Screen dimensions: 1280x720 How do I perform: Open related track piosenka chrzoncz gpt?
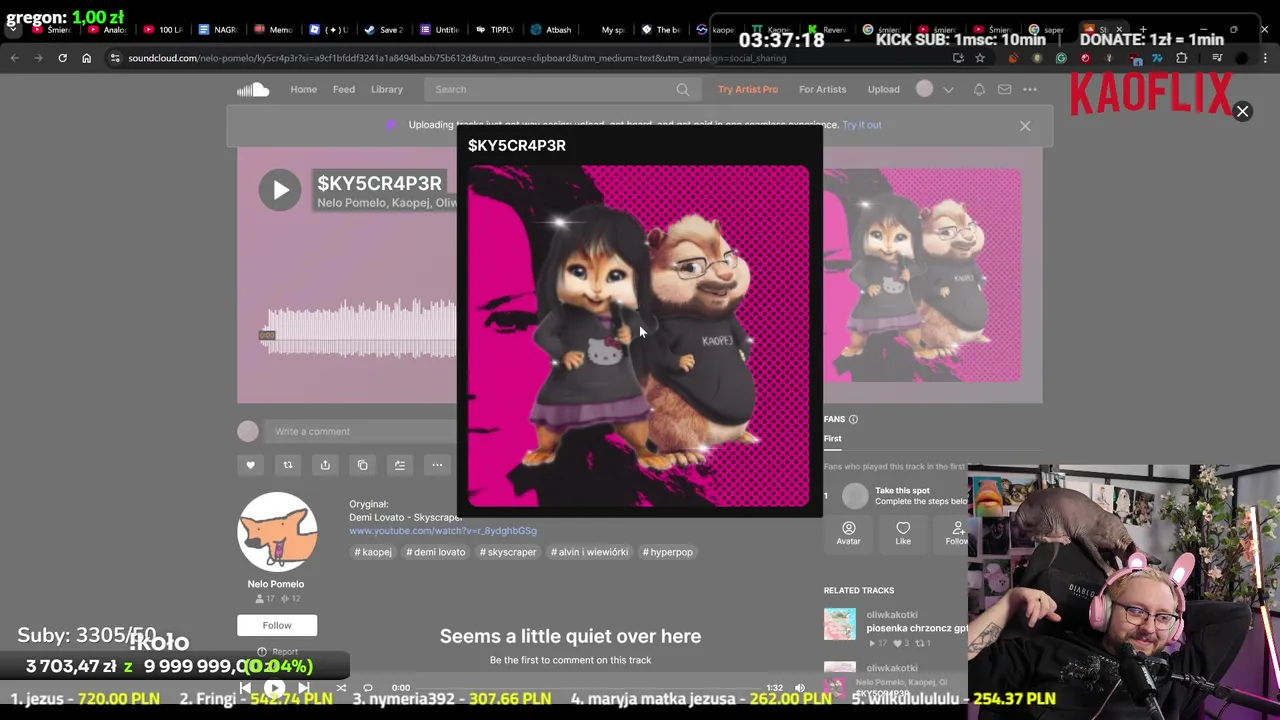coord(916,628)
